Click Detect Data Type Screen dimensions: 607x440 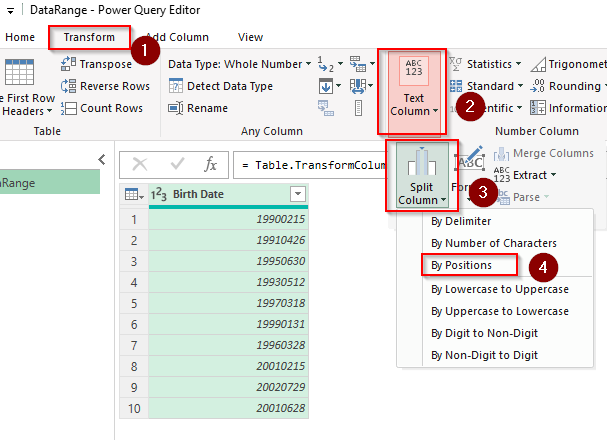click(221, 86)
